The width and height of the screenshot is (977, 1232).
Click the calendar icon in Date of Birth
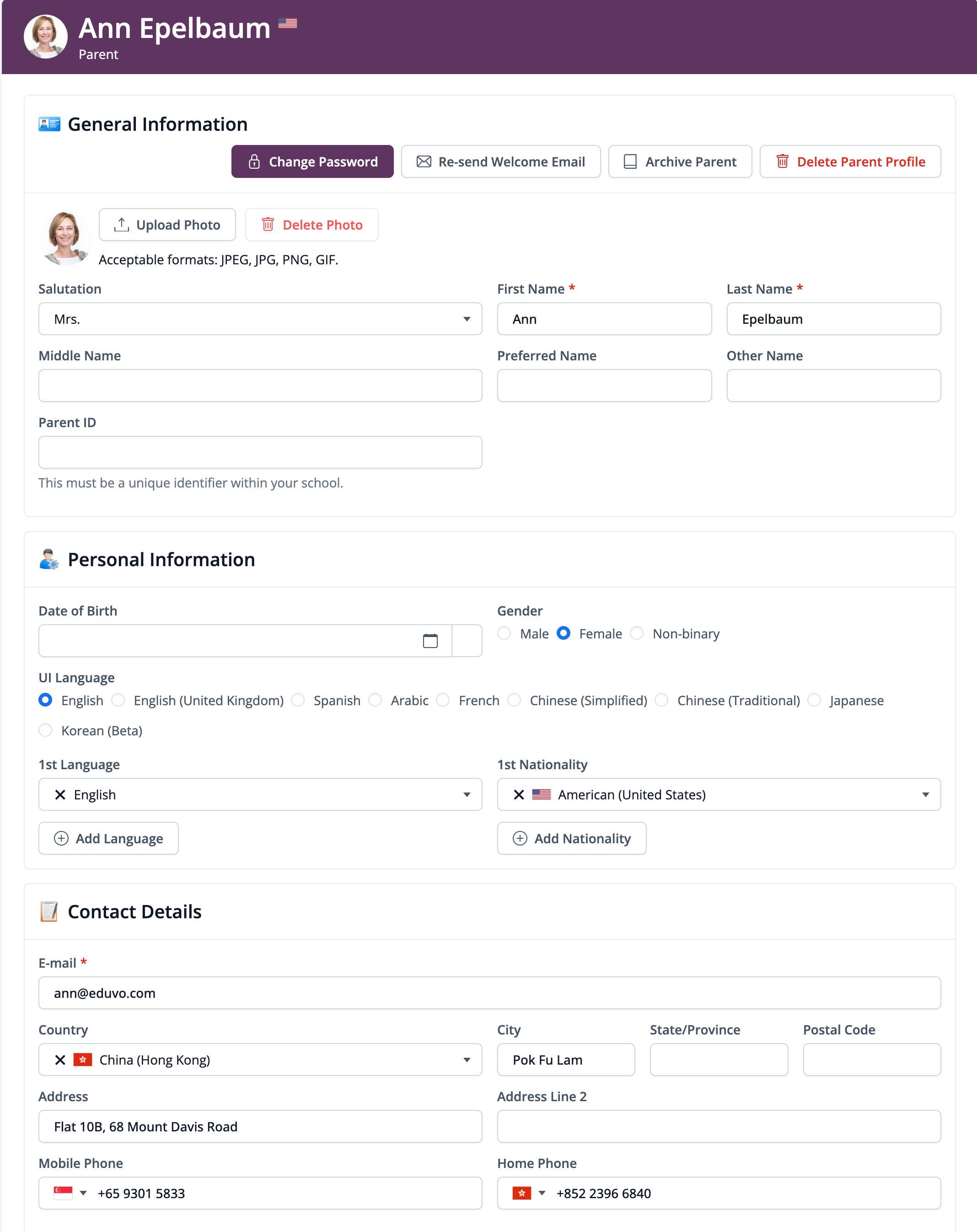pos(430,641)
